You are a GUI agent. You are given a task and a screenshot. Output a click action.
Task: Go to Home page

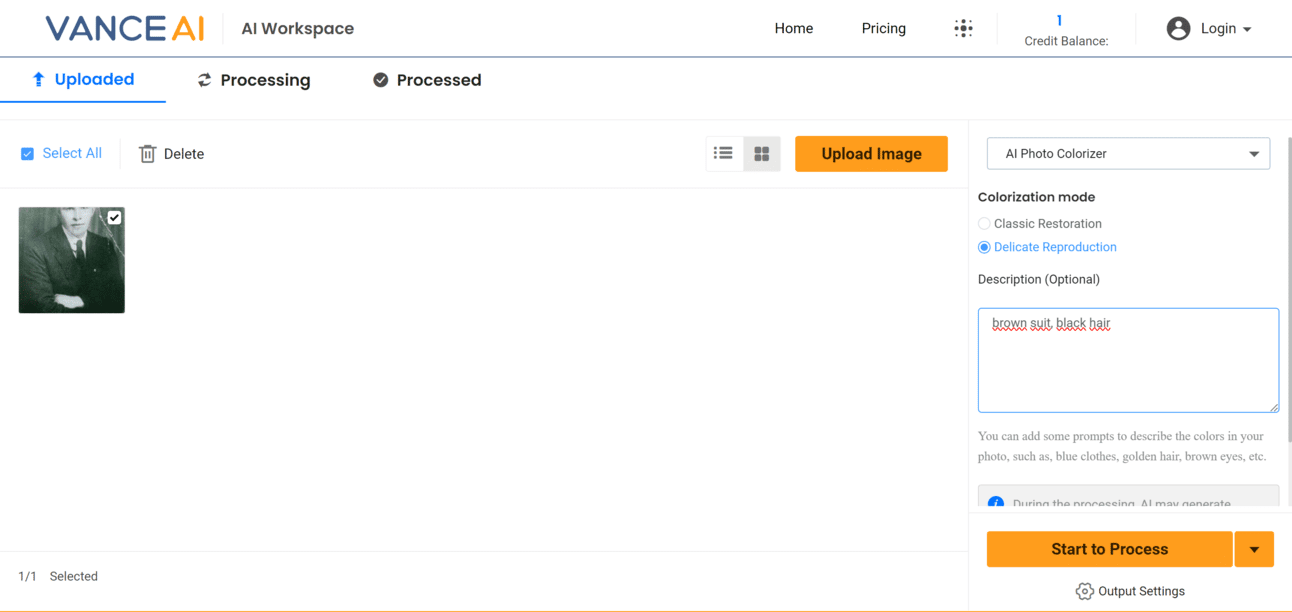point(793,28)
